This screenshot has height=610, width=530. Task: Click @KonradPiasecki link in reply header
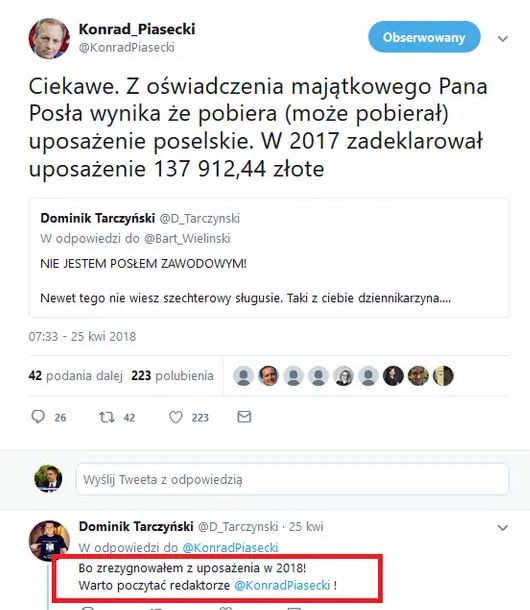[230, 547]
